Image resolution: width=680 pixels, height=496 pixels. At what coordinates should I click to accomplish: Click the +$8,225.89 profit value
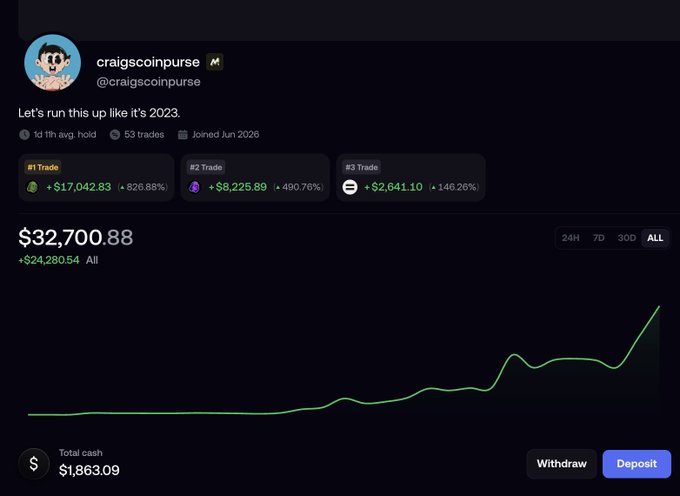238,187
